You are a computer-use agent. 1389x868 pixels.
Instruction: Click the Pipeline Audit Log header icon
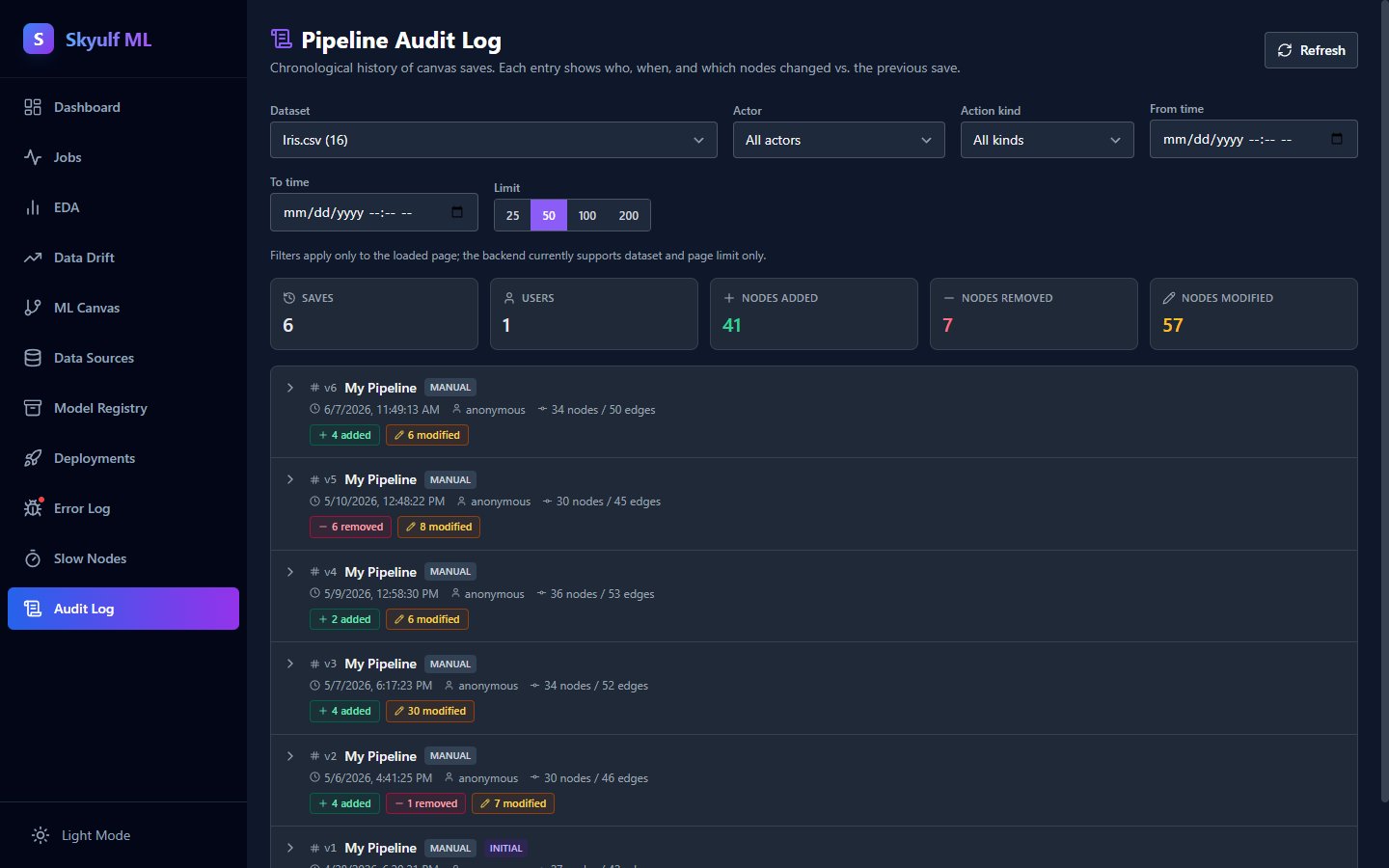click(281, 40)
